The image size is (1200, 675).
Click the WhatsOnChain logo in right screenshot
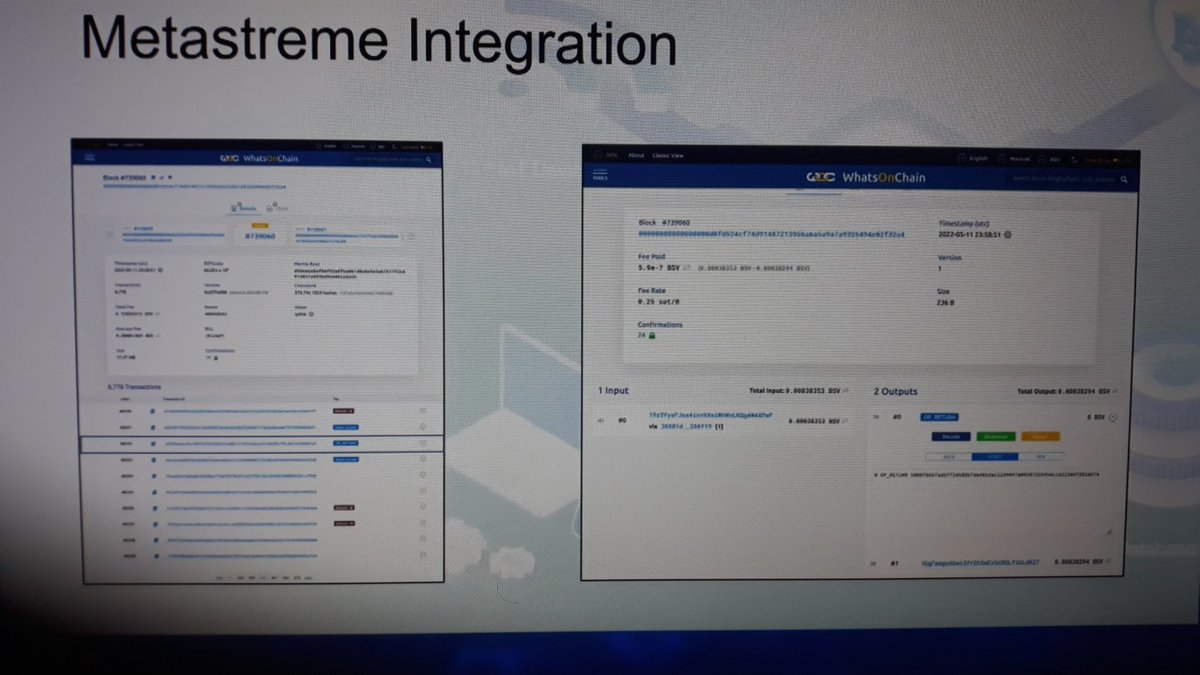click(866, 177)
